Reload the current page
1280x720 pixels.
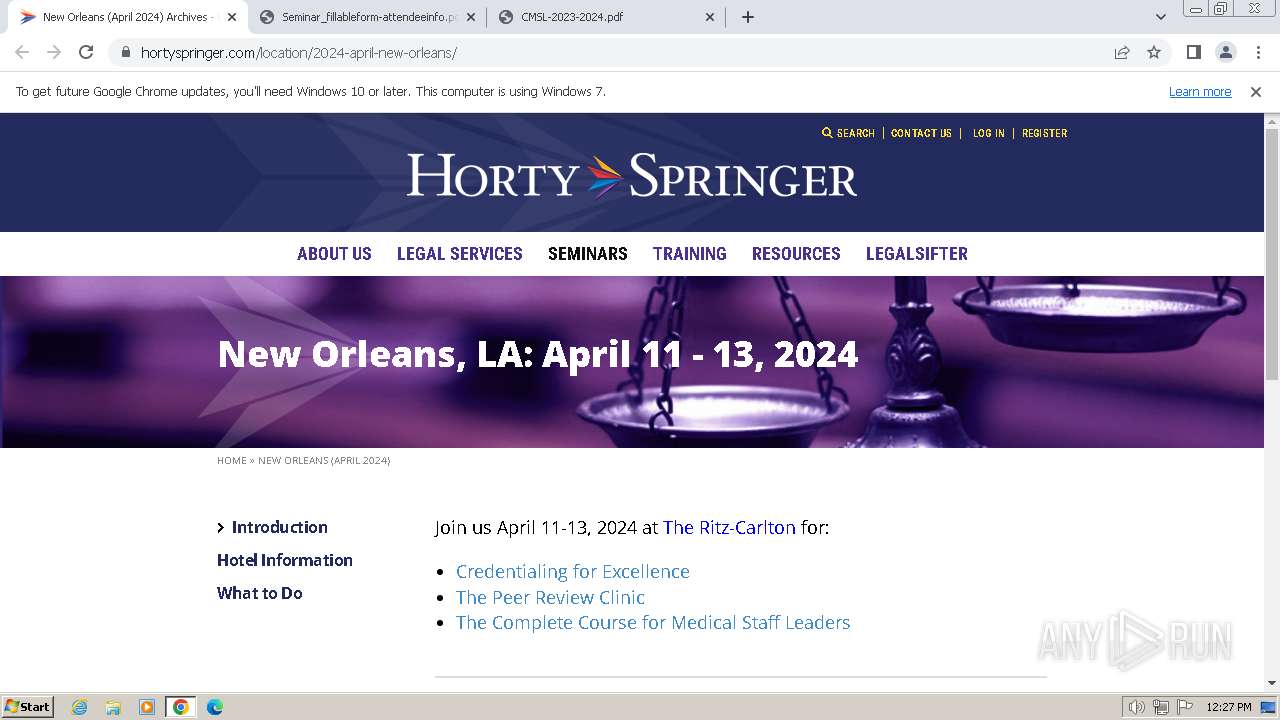point(86,52)
